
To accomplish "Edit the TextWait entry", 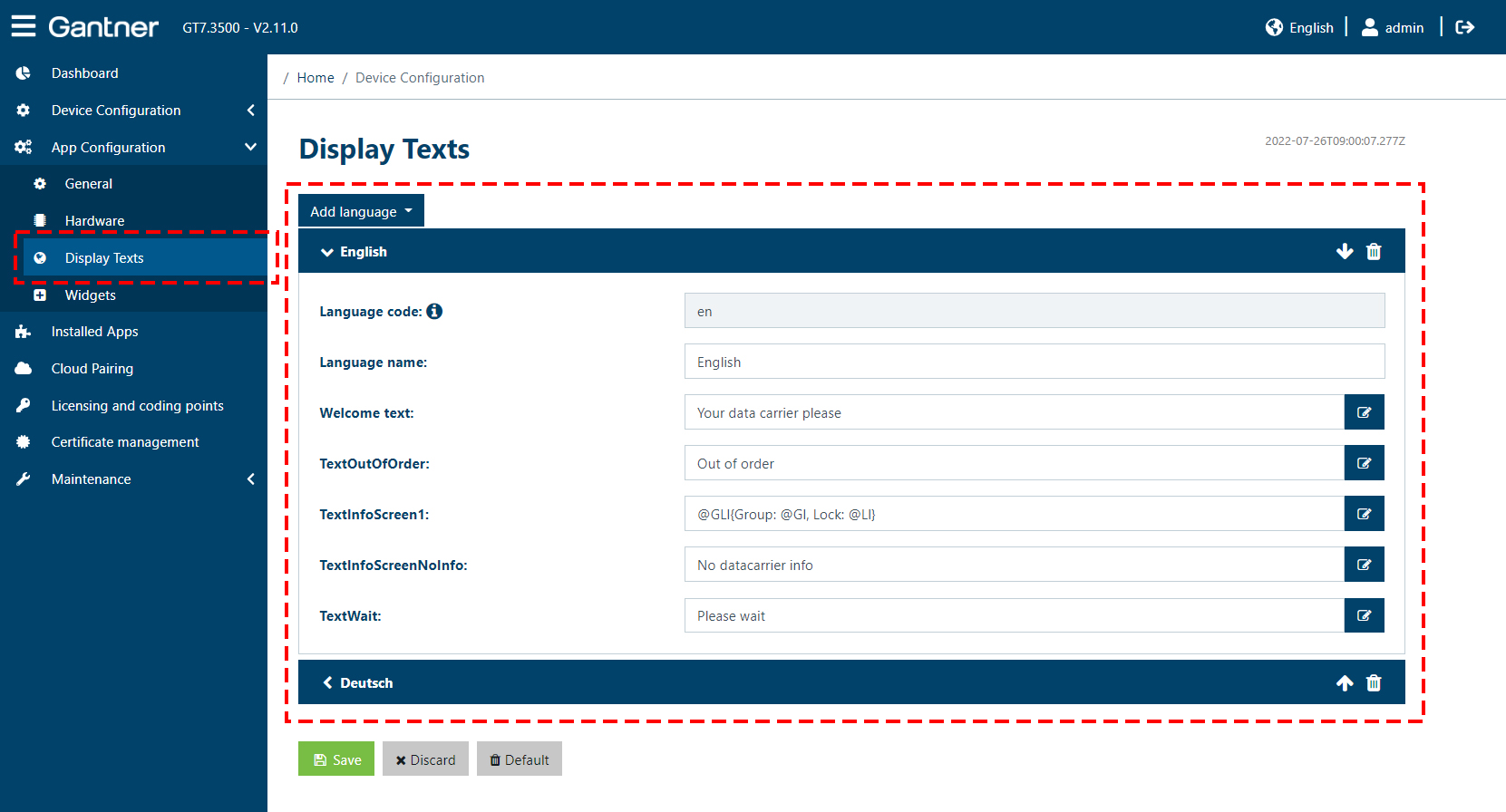I will coord(1364,615).
